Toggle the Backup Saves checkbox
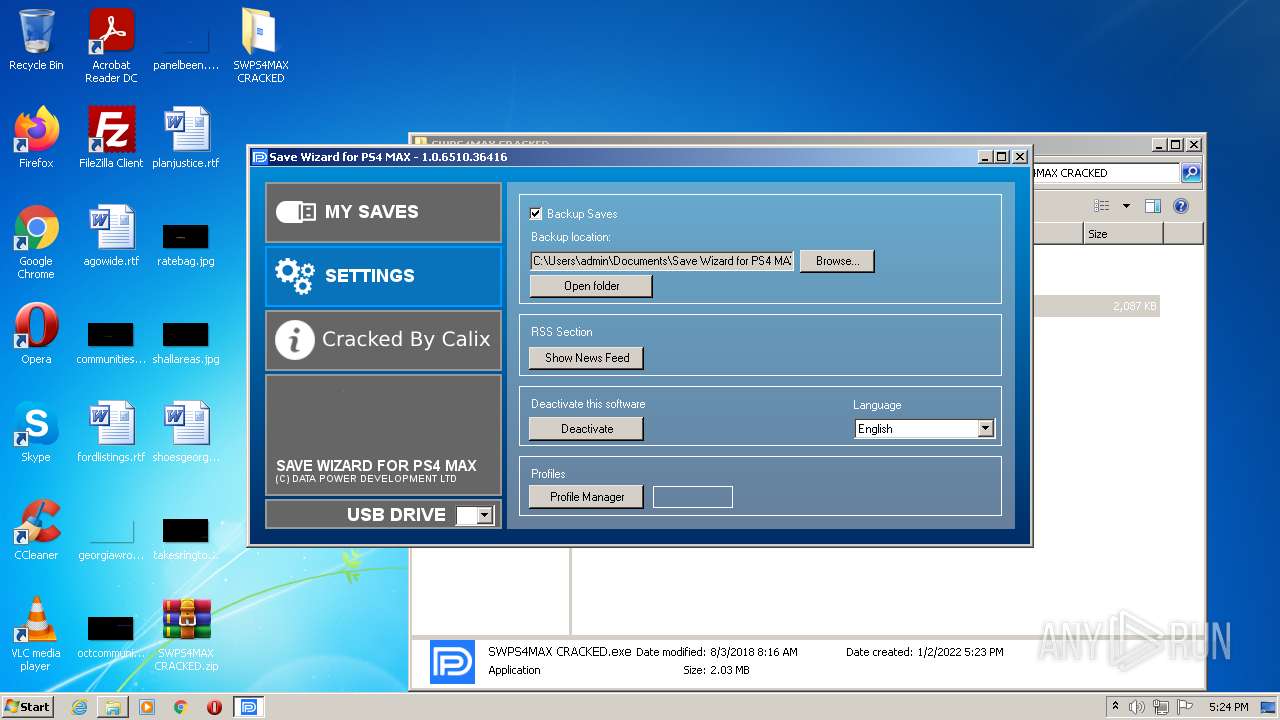Screen dimensions: 1280x720 click(536, 214)
